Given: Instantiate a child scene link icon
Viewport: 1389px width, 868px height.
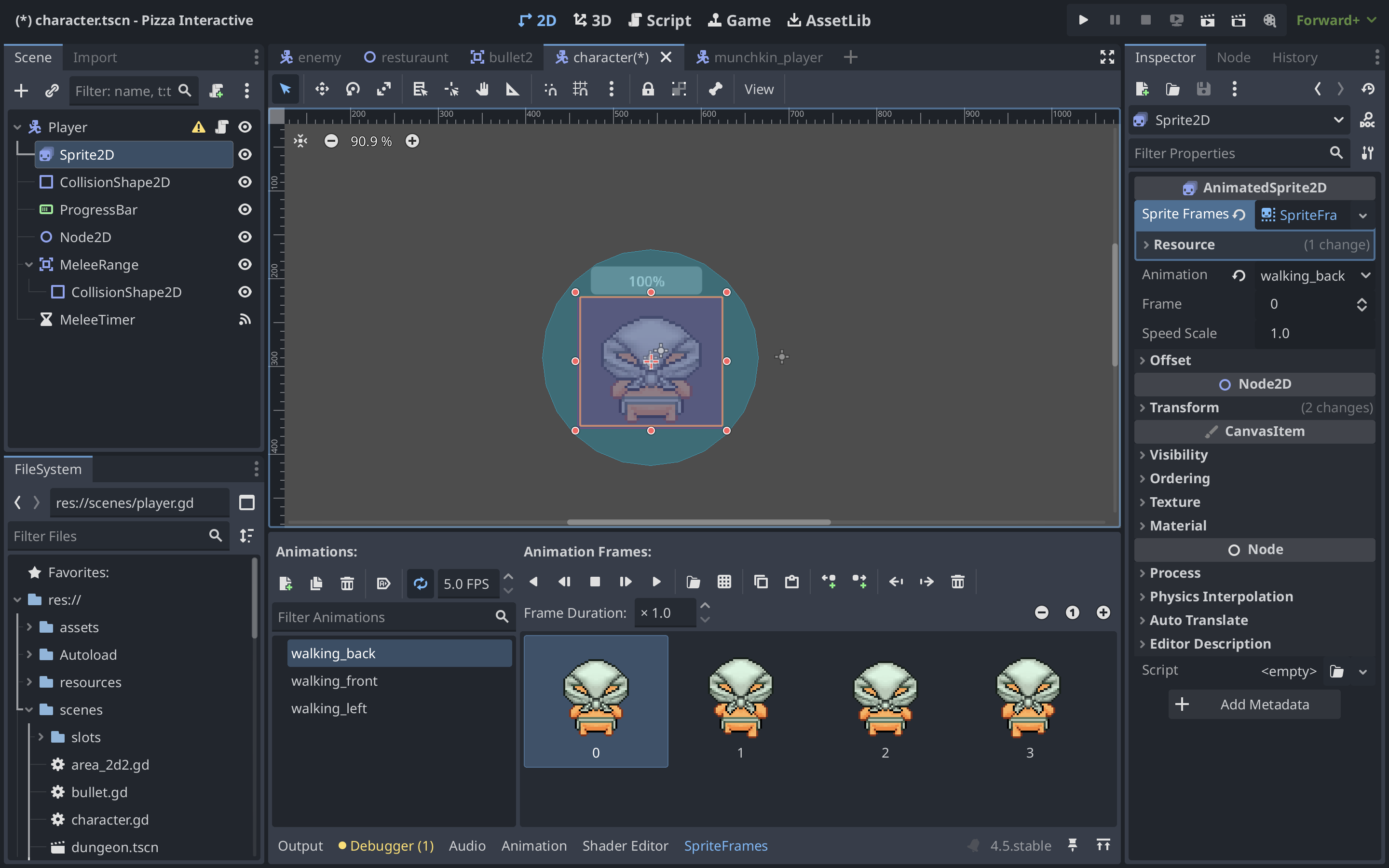Looking at the screenshot, I should [52, 91].
